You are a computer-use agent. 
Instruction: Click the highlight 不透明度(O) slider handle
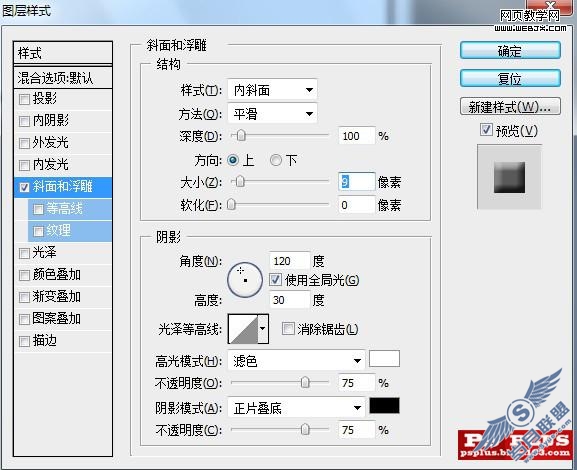305,382
